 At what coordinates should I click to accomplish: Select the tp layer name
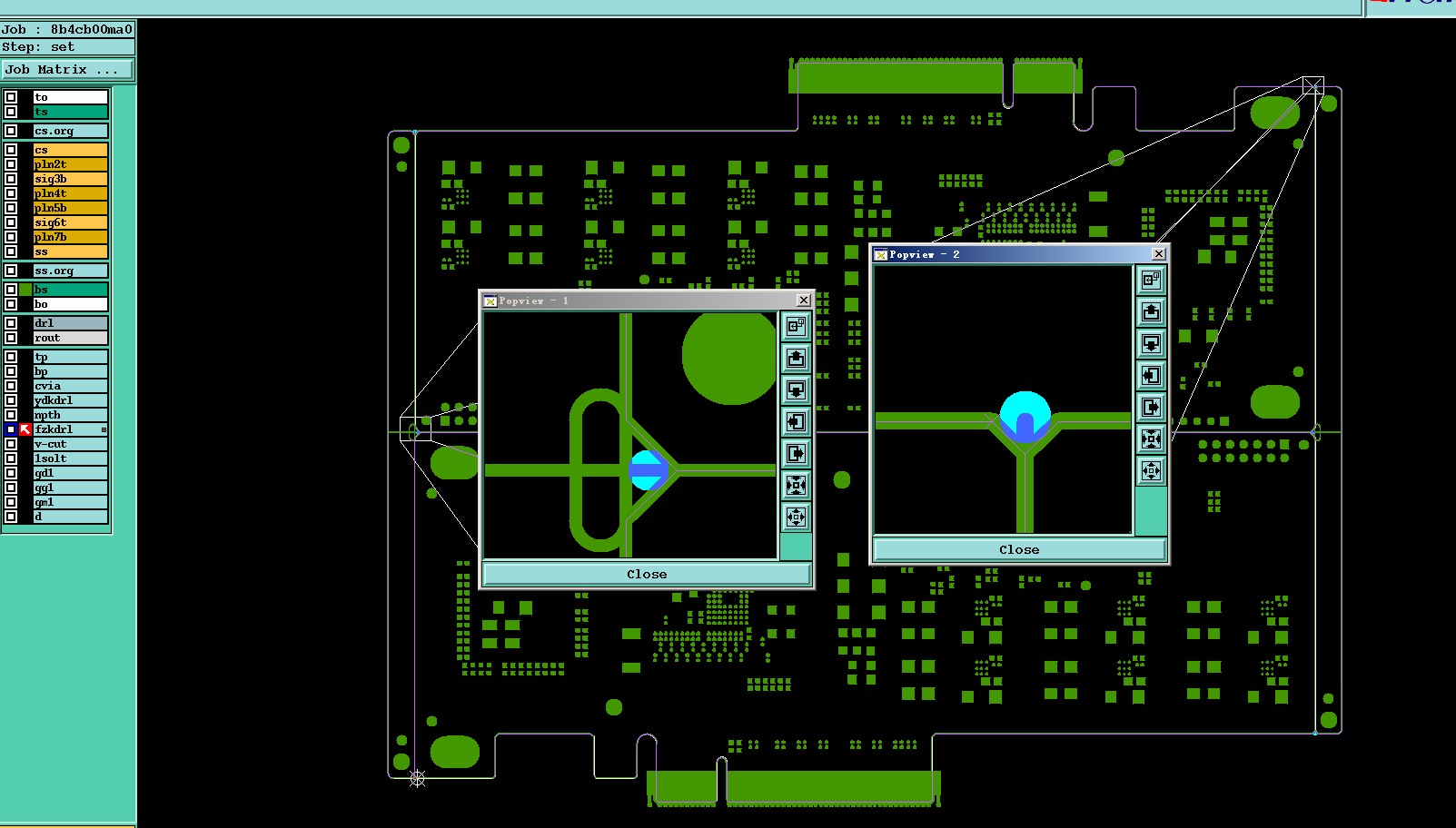[x=70, y=357]
